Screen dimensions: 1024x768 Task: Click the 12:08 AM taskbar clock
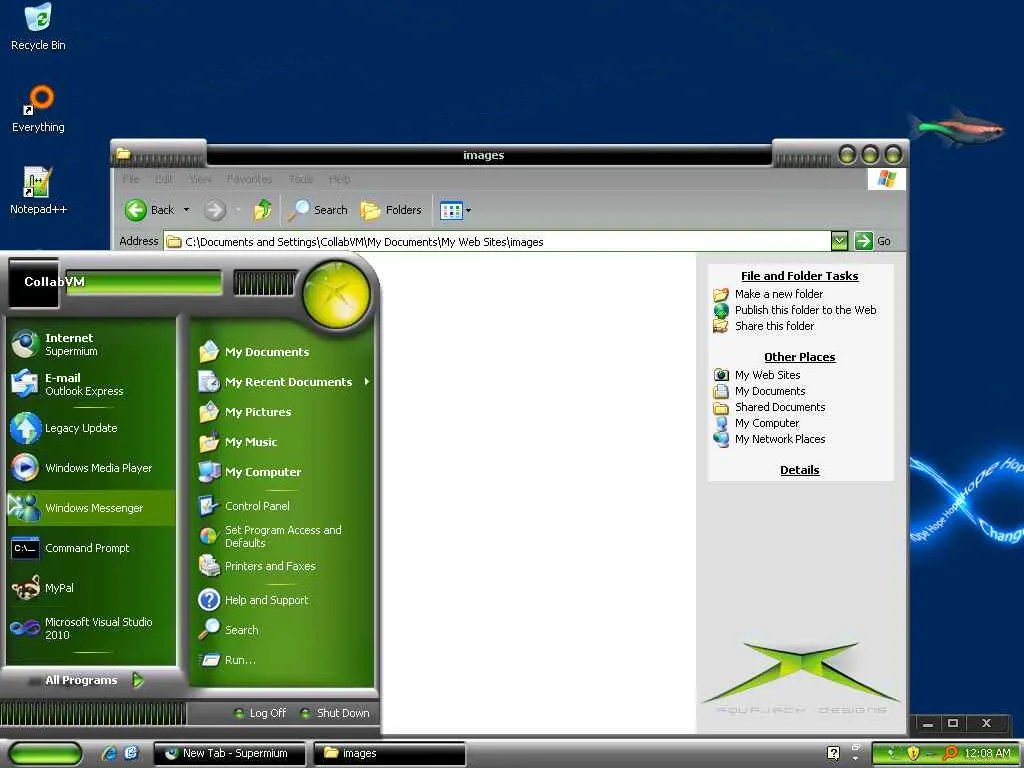coord(987,754)
